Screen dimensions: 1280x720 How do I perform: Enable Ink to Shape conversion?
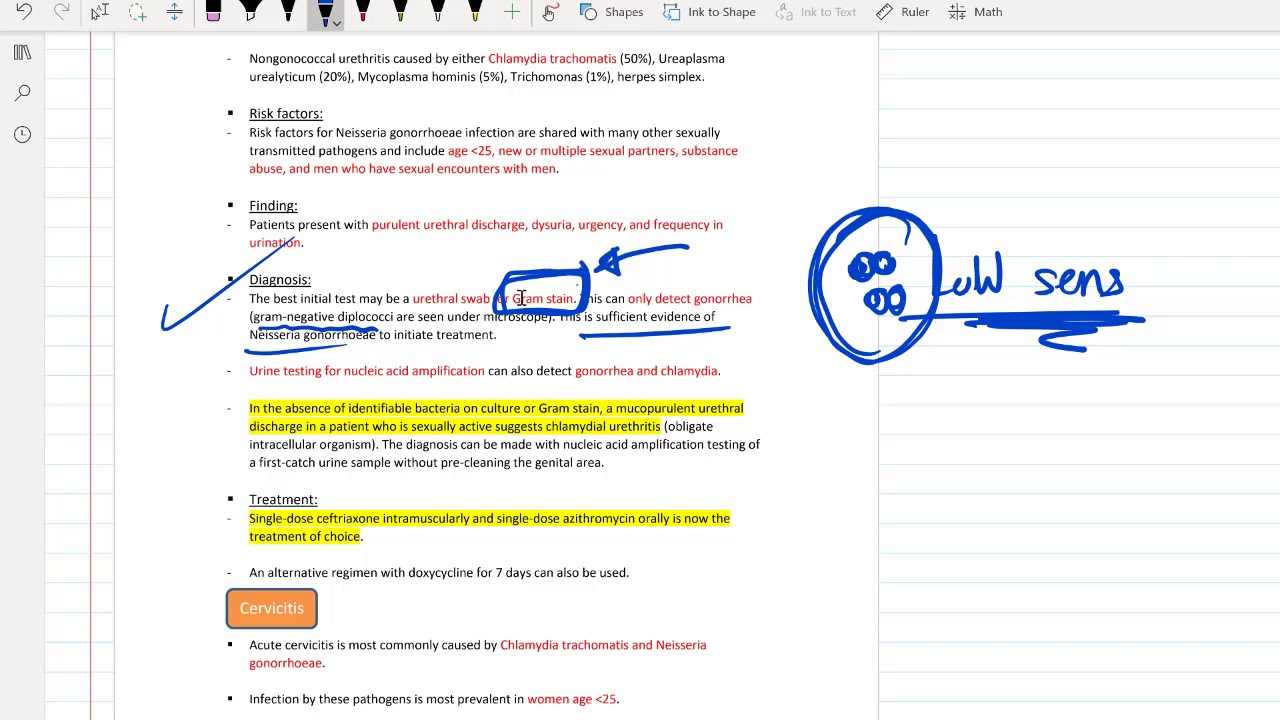pos(709,12)
